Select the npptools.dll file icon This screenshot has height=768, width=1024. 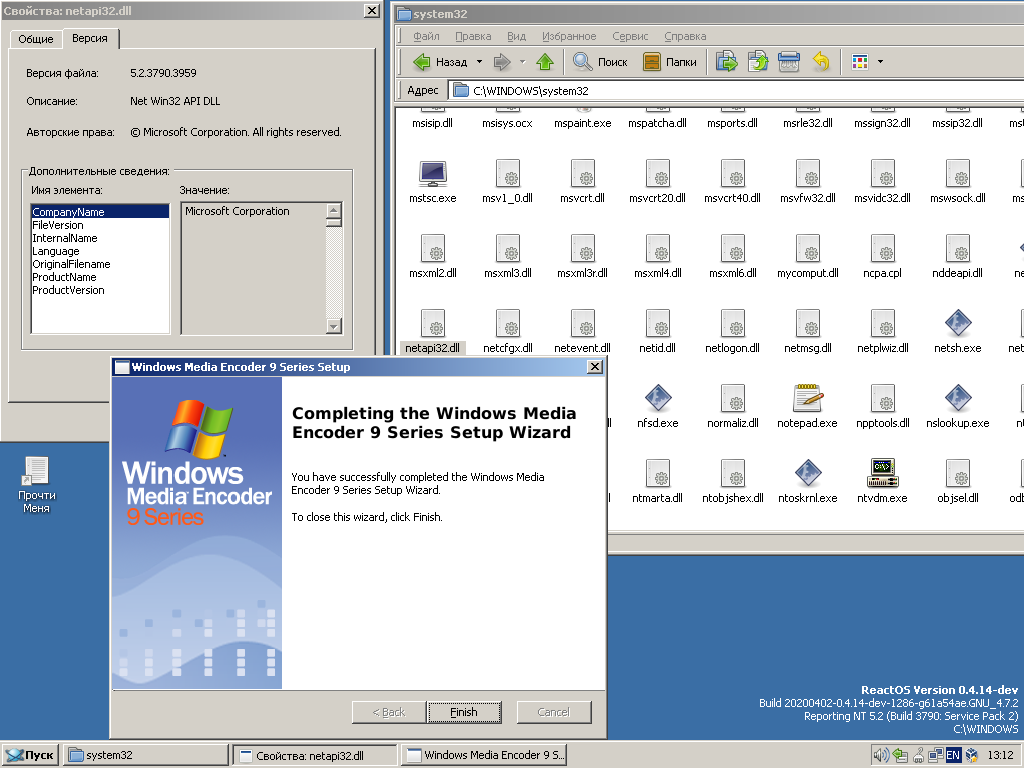[882, 398]
